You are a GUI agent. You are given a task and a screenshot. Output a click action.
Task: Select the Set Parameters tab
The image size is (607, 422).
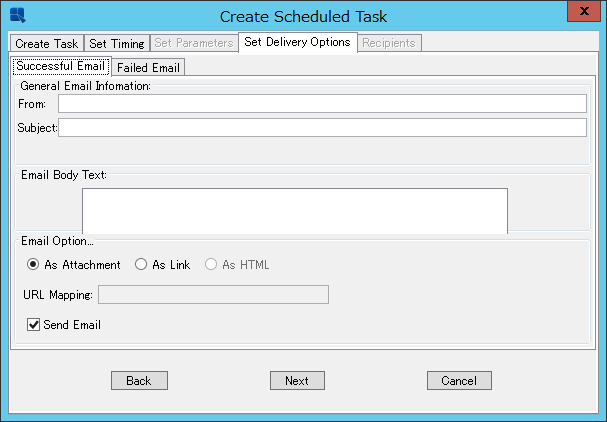(194, 43)
